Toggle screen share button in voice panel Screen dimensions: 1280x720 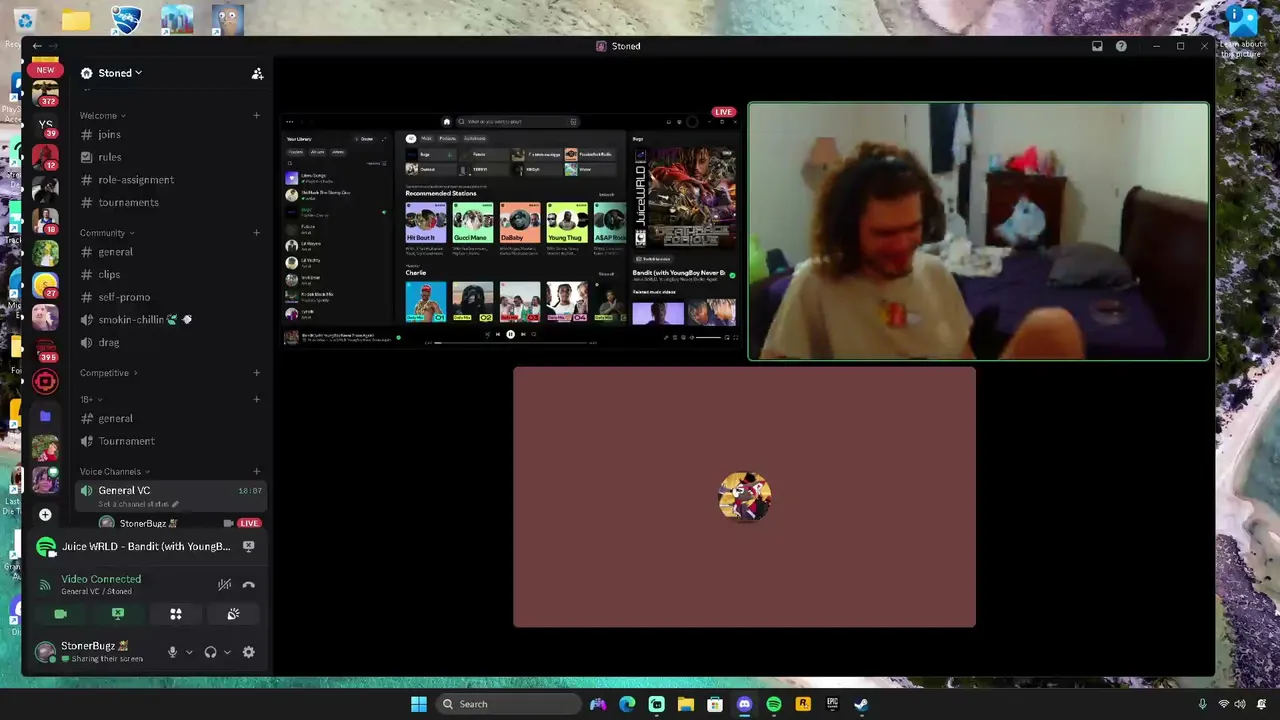pyautogui.click(x=118, y=614)
